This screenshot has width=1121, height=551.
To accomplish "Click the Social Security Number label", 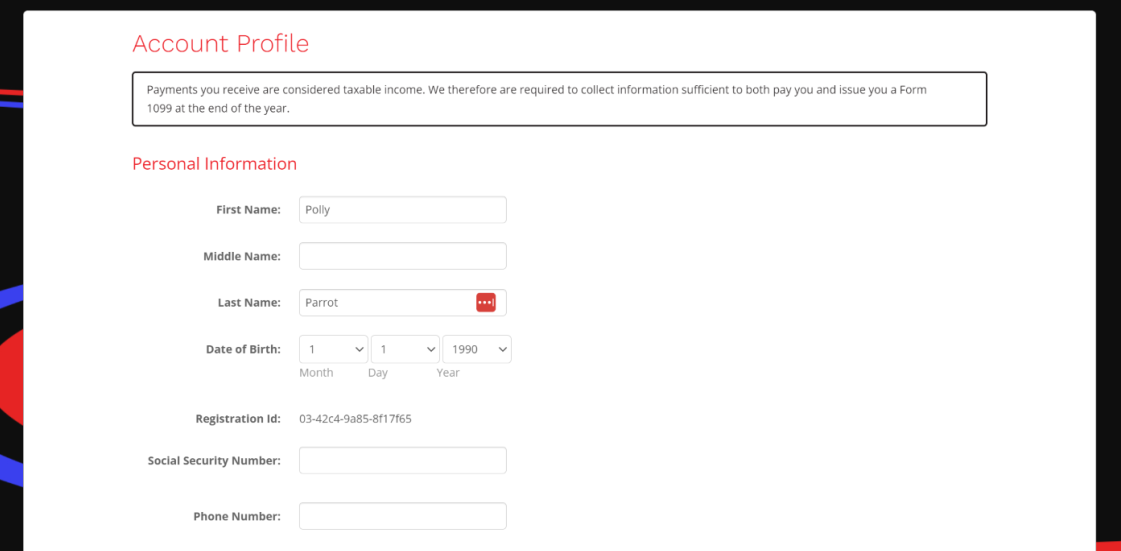I will pyautogui.click(x=214, y=460).
